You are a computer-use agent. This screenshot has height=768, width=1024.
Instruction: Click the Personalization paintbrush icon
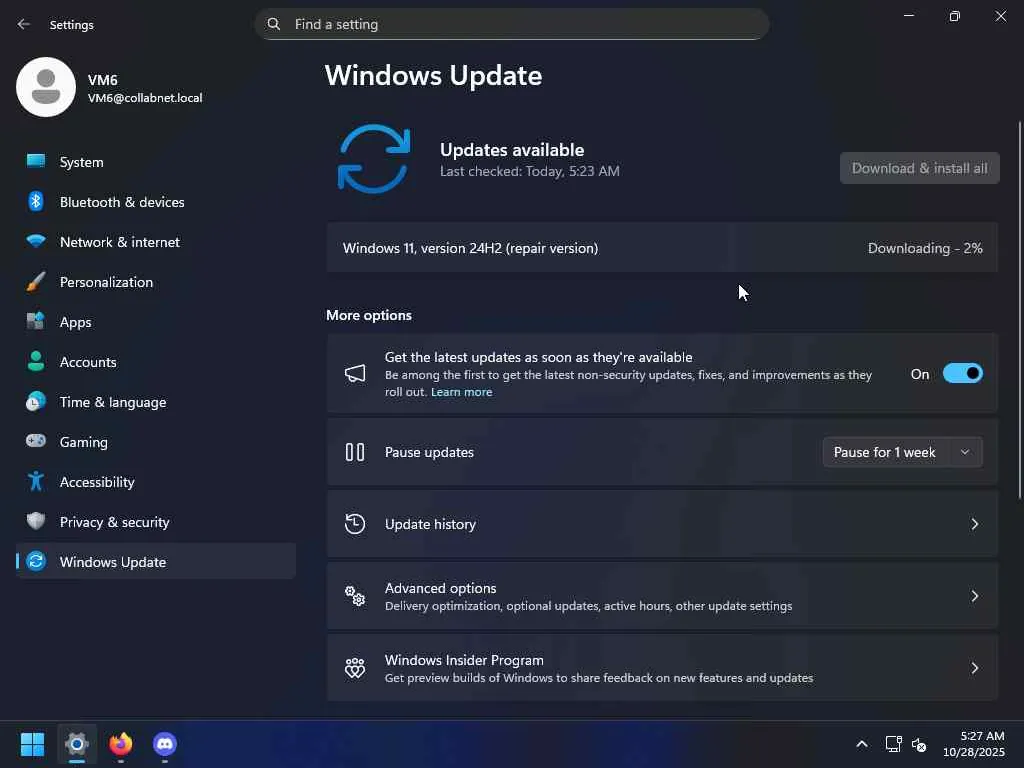(x=36, y=281)
